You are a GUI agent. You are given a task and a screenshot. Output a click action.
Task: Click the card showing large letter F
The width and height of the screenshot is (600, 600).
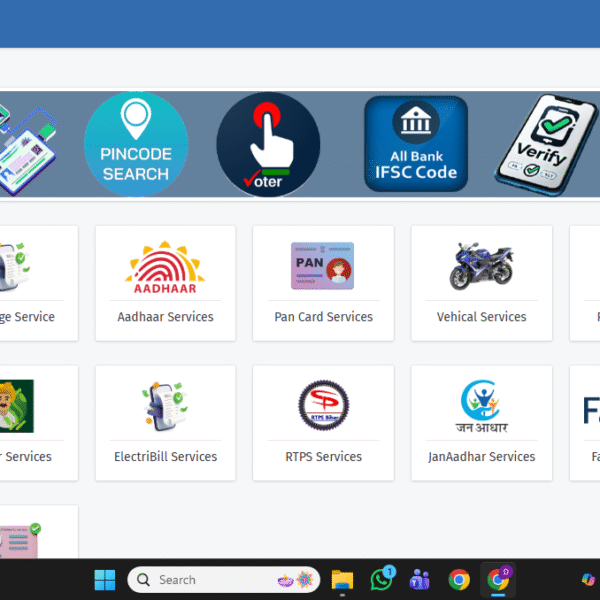(585, 423)
